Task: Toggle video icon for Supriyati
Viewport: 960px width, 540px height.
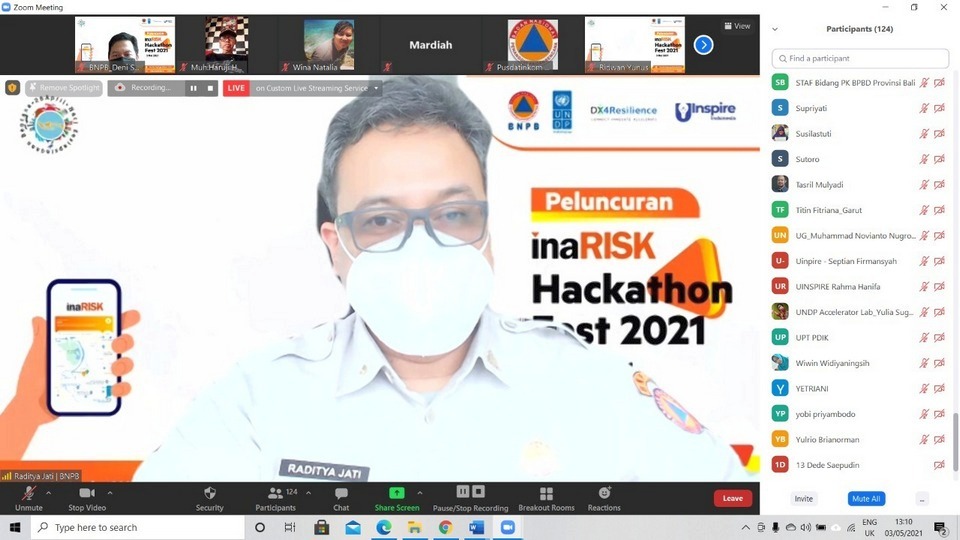Action: pos(939,108)
